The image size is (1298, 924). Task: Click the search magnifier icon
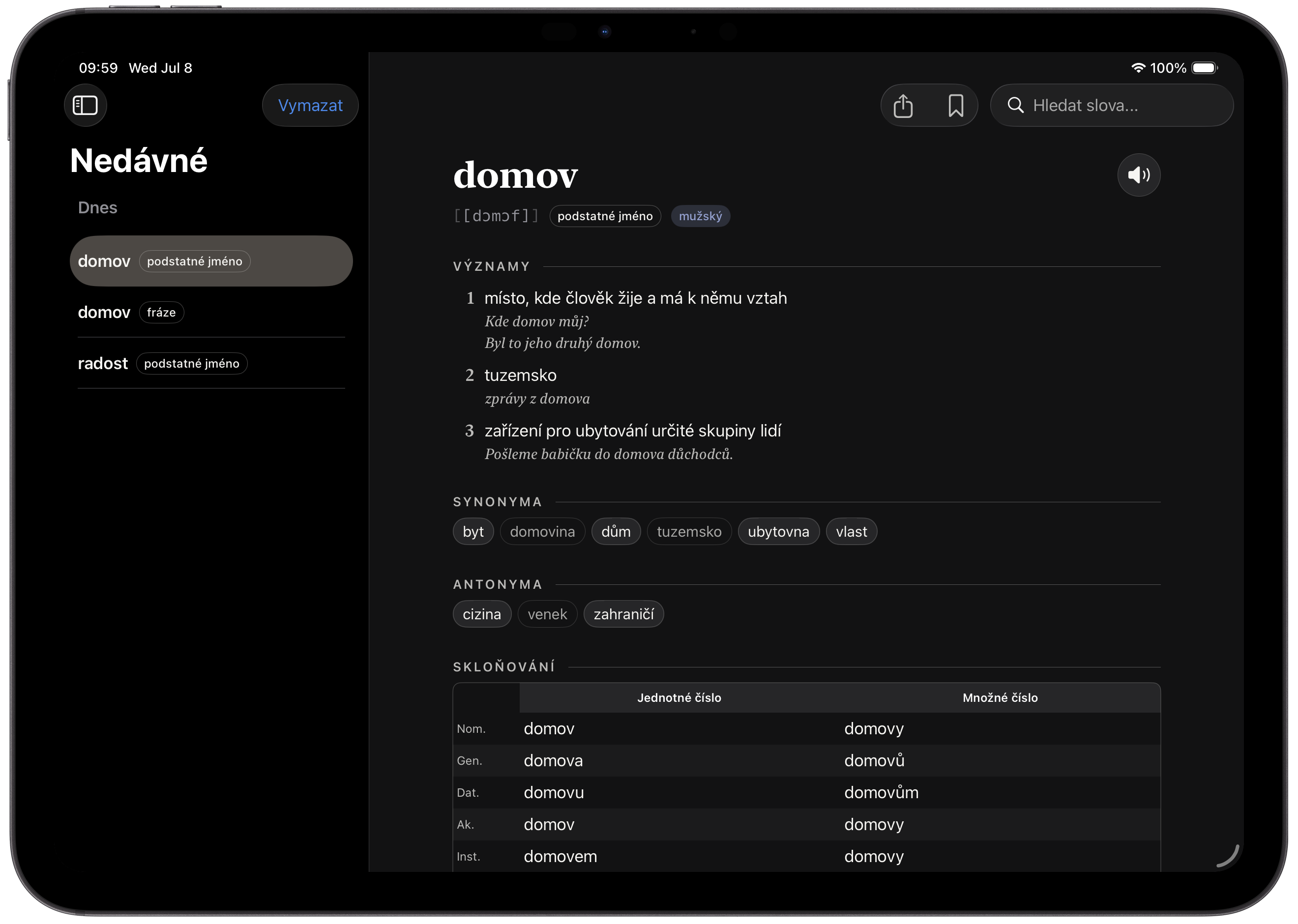click(1015, 105)
